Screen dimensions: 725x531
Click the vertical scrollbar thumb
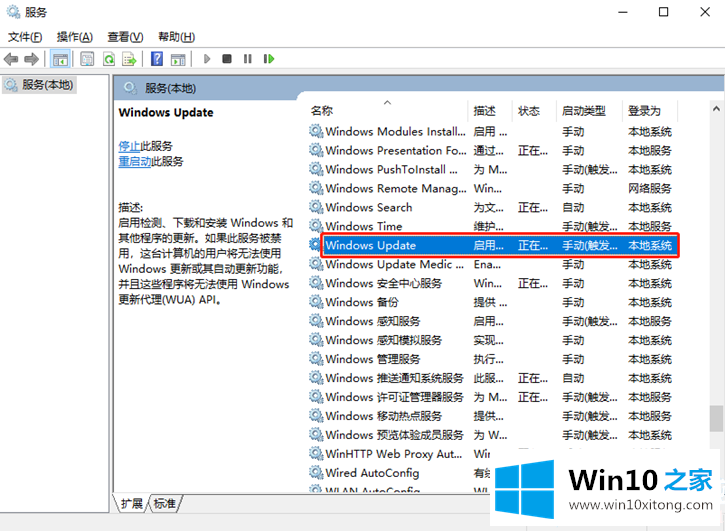716,419
